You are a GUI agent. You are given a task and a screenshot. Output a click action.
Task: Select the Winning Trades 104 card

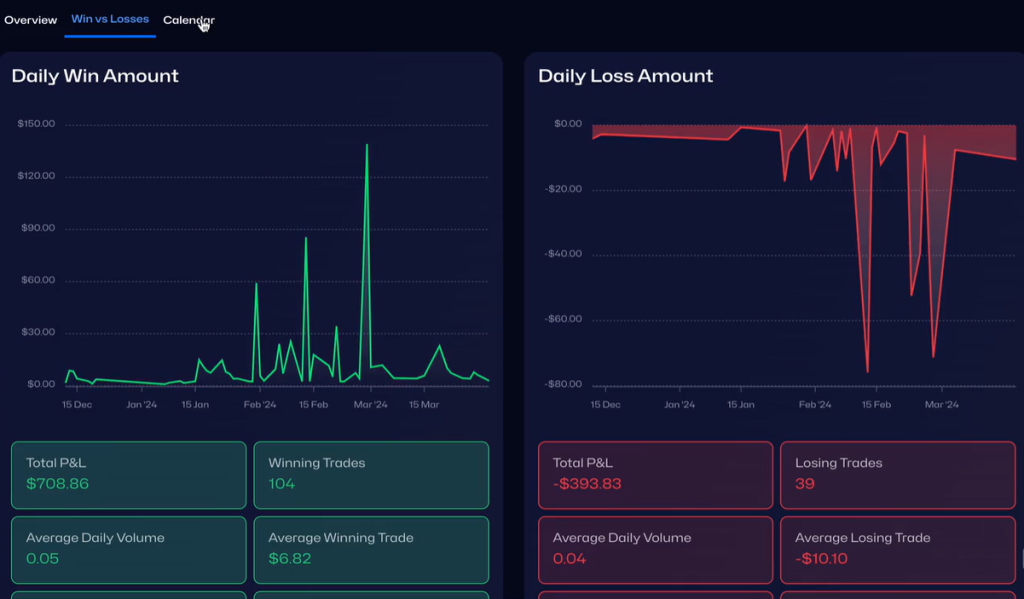click(371, 474)
